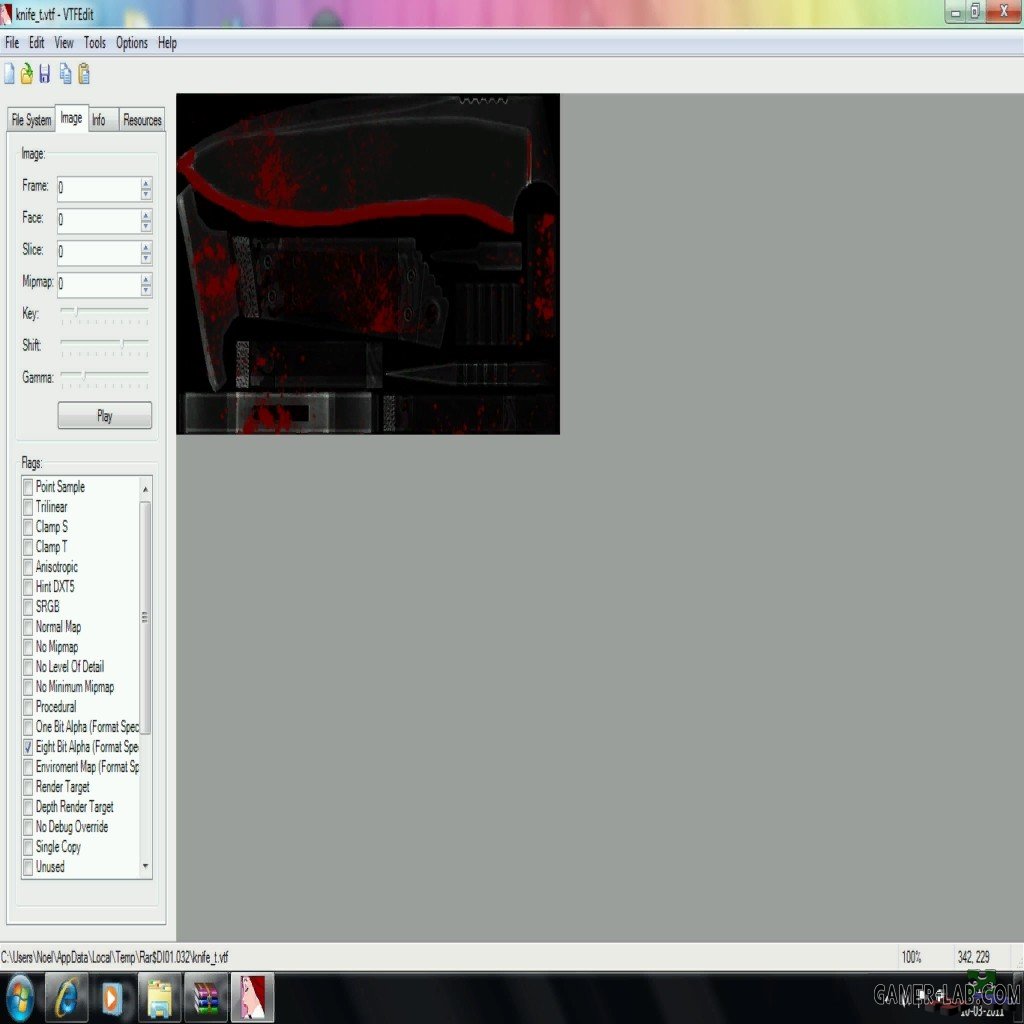1024x1024 pixels.
Task: Toggle the Clamp T checkbox
Action: (28, 547)
